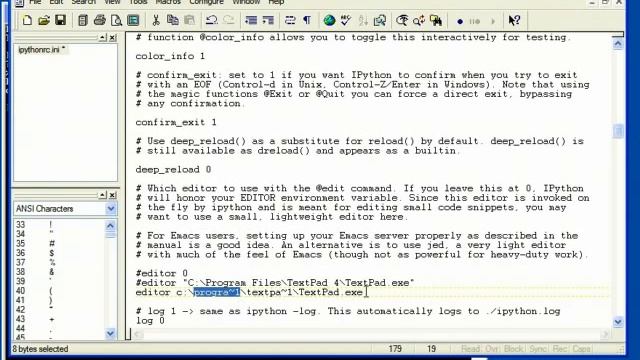Viewport: 640px width, 360px height.
Task: Click the 'deep_reload 0' line
Action: [x=173, y=169]
